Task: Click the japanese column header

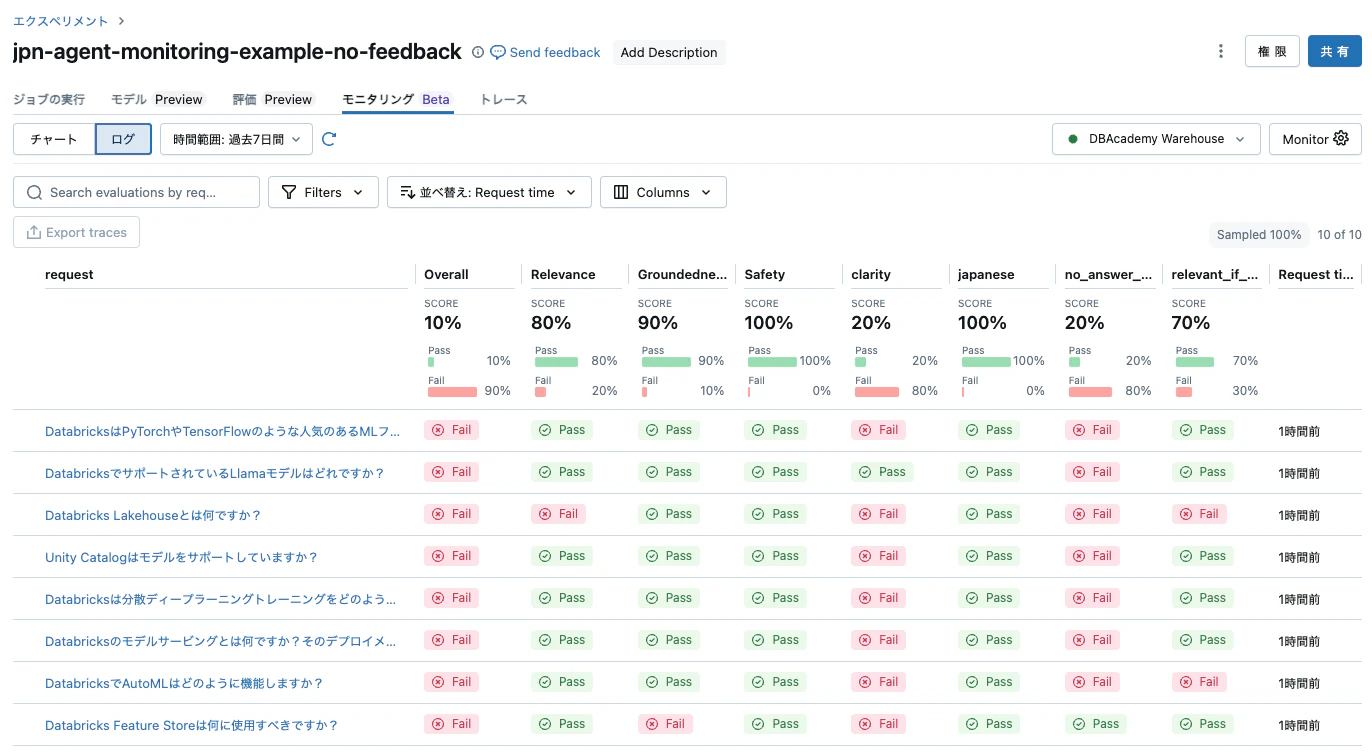Action: click(986, 274)
